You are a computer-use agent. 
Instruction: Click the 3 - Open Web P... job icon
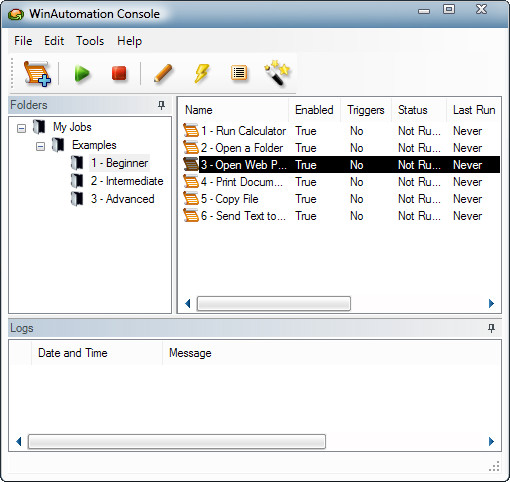[x=191, y=165]
